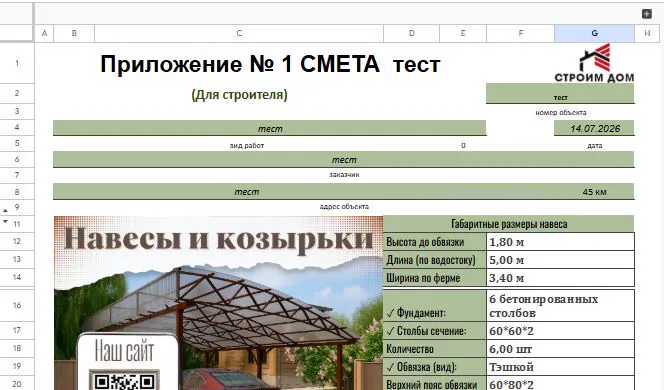Select row 4 header
This screenshot has height=390, width=664.
17,127
